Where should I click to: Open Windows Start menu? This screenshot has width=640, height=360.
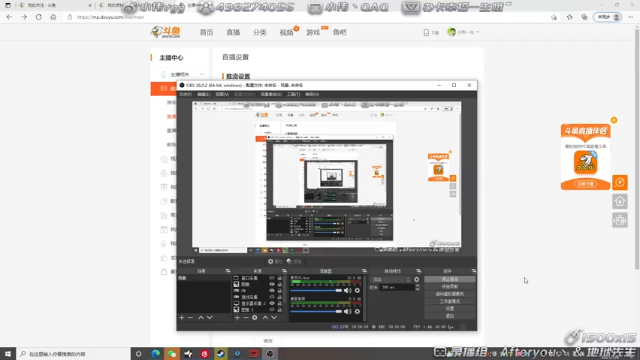coord(8,354)
